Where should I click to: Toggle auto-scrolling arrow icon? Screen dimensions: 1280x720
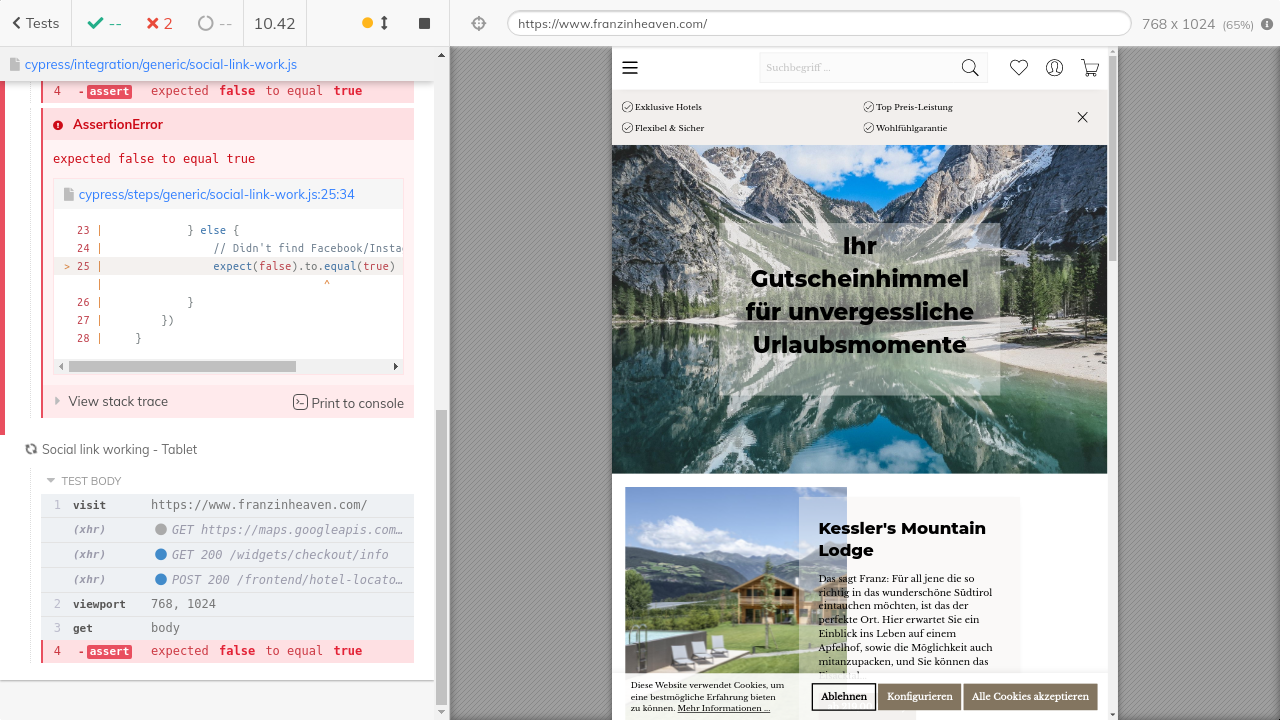coord(384,23)
